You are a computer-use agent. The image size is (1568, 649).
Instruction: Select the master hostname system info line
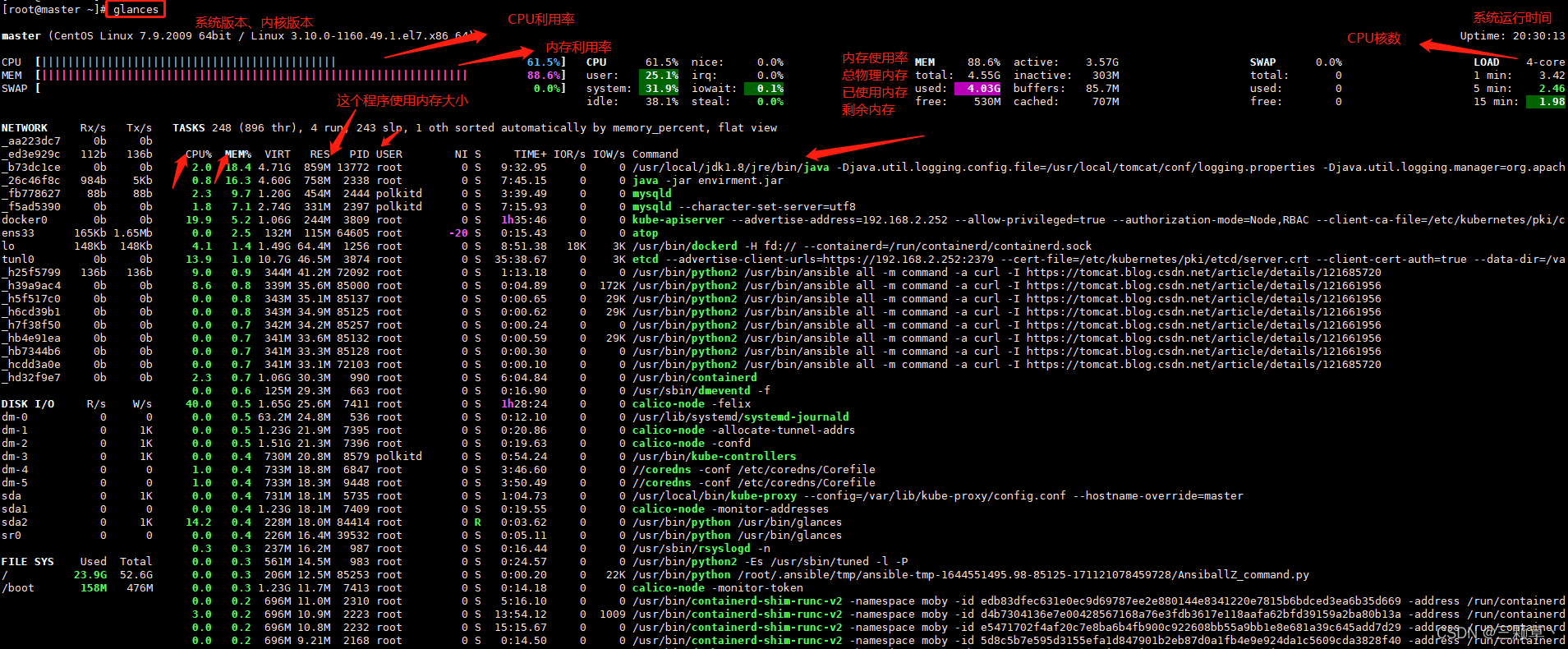[x=238, y=35]
